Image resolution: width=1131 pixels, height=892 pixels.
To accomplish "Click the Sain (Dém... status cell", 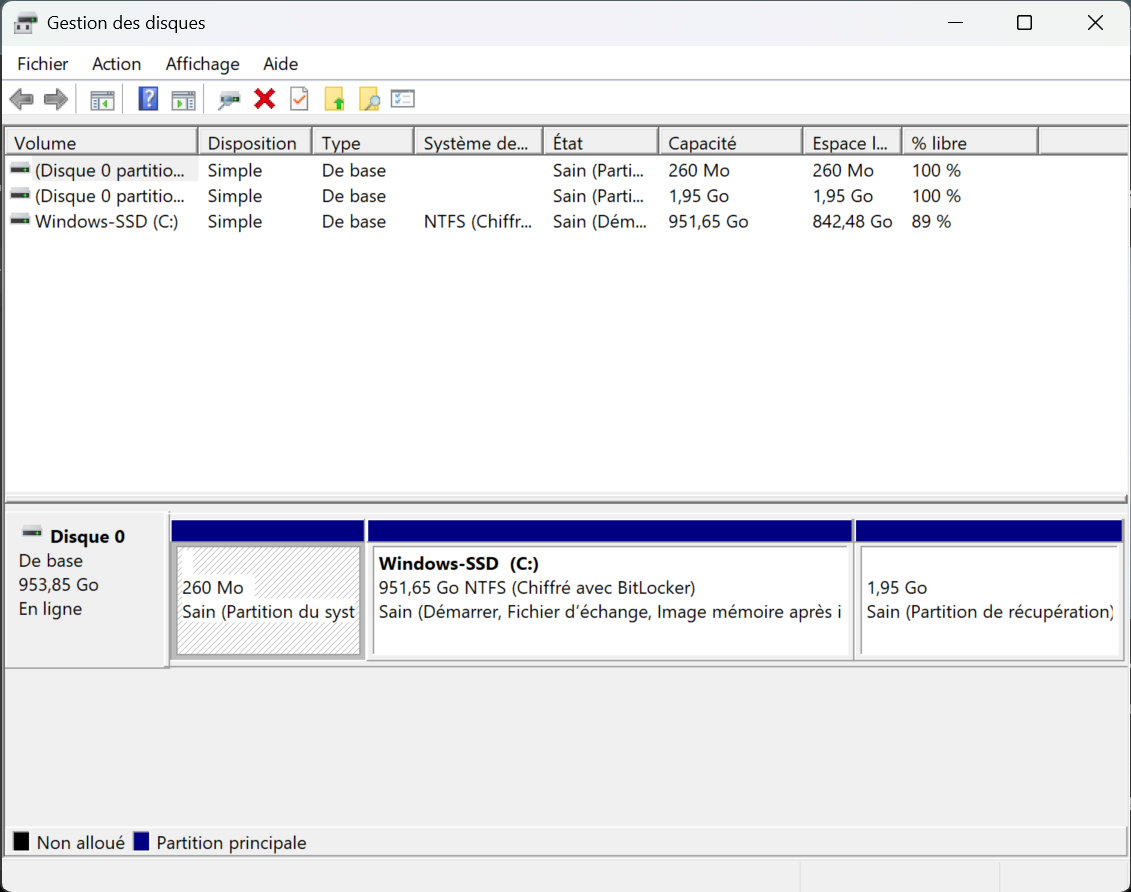I will [x=599, y=221].
